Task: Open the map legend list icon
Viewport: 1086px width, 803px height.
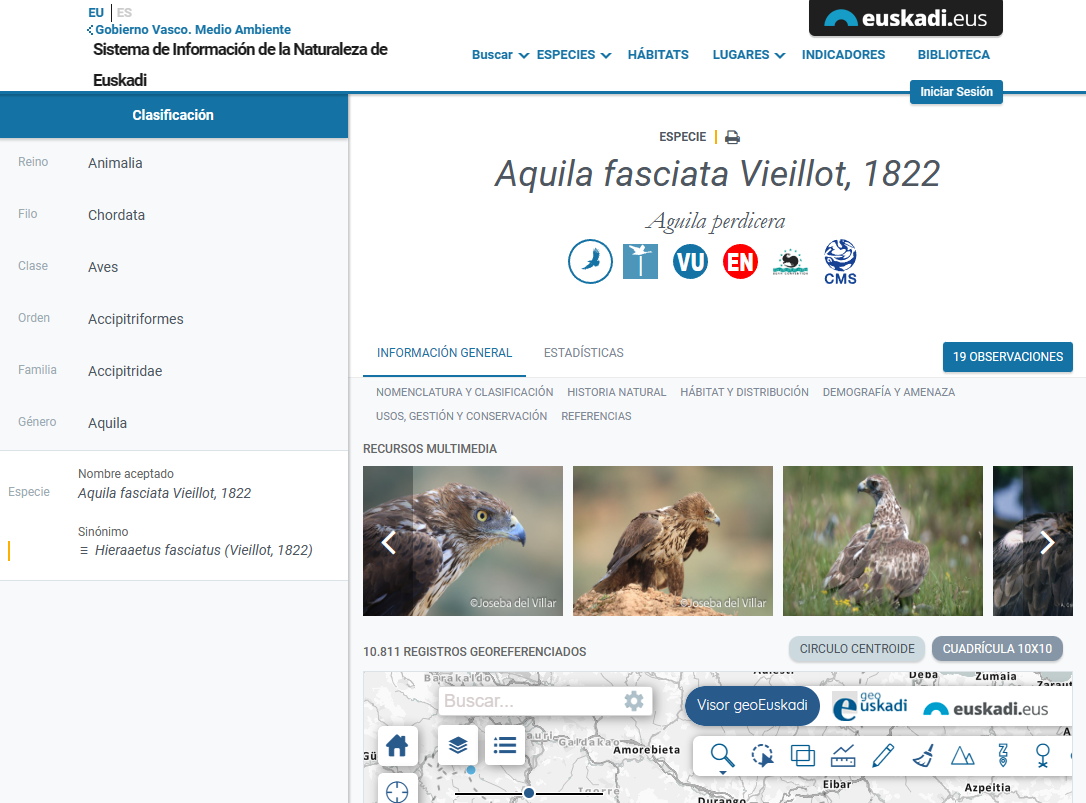Action: 504,745
